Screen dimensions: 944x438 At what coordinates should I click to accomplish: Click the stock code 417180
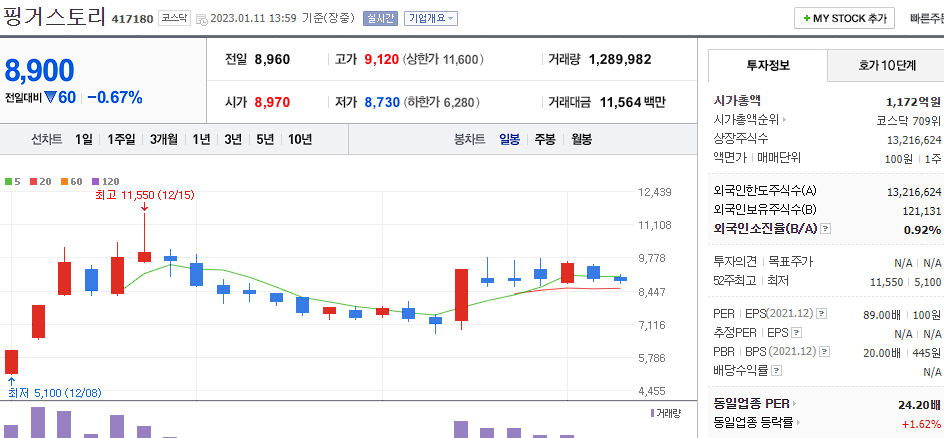point(132,19)
